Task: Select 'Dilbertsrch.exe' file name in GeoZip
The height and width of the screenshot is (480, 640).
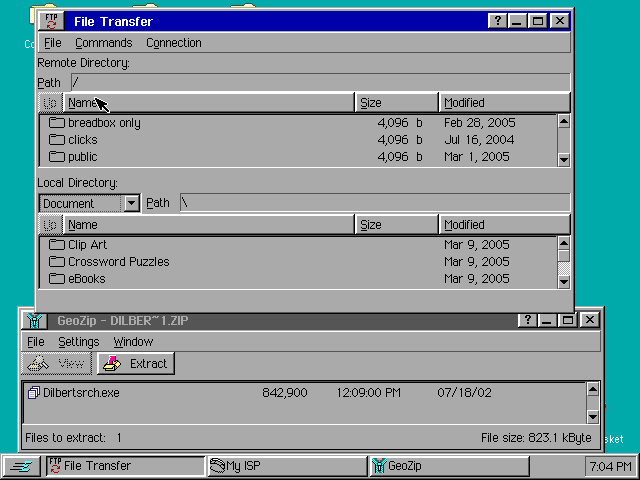Action: click(x=81, y=393)
